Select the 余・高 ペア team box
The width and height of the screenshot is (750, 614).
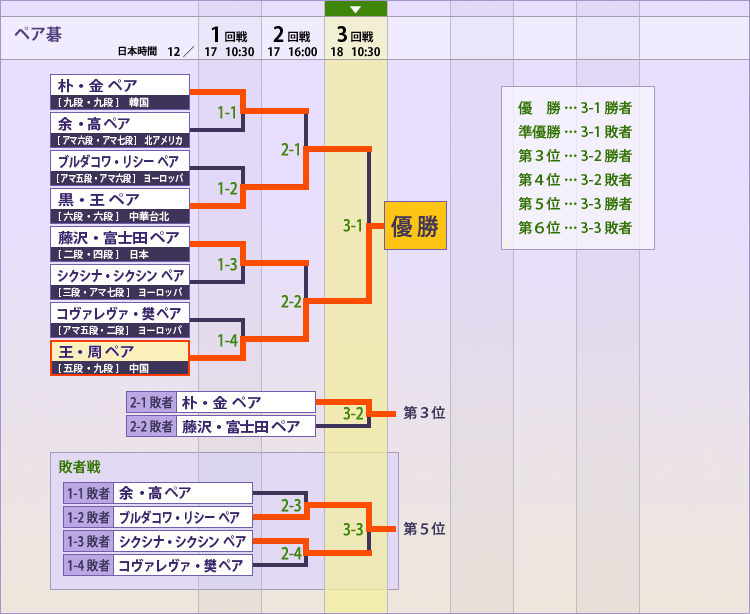tap(119, 130)
